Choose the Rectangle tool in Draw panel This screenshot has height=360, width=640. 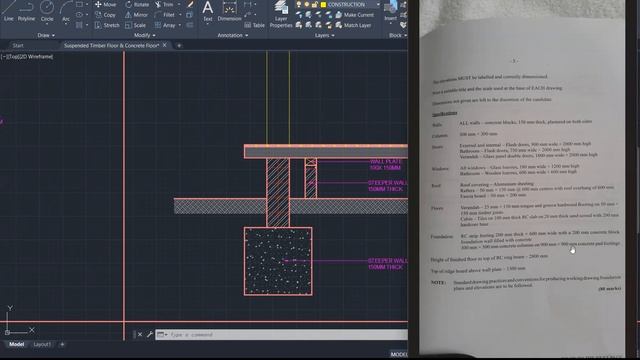pyautogui.click(x=80, y=4)
